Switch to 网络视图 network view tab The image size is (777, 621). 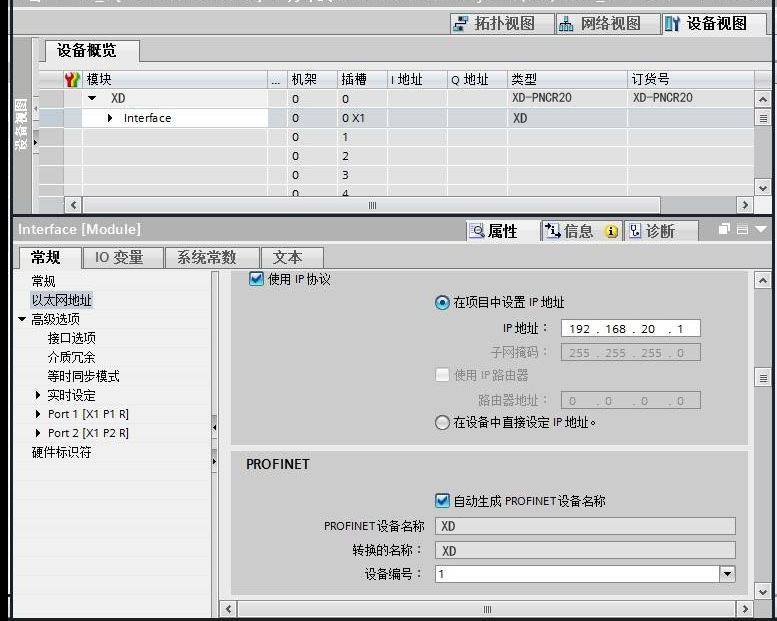[x=608, y=23]
